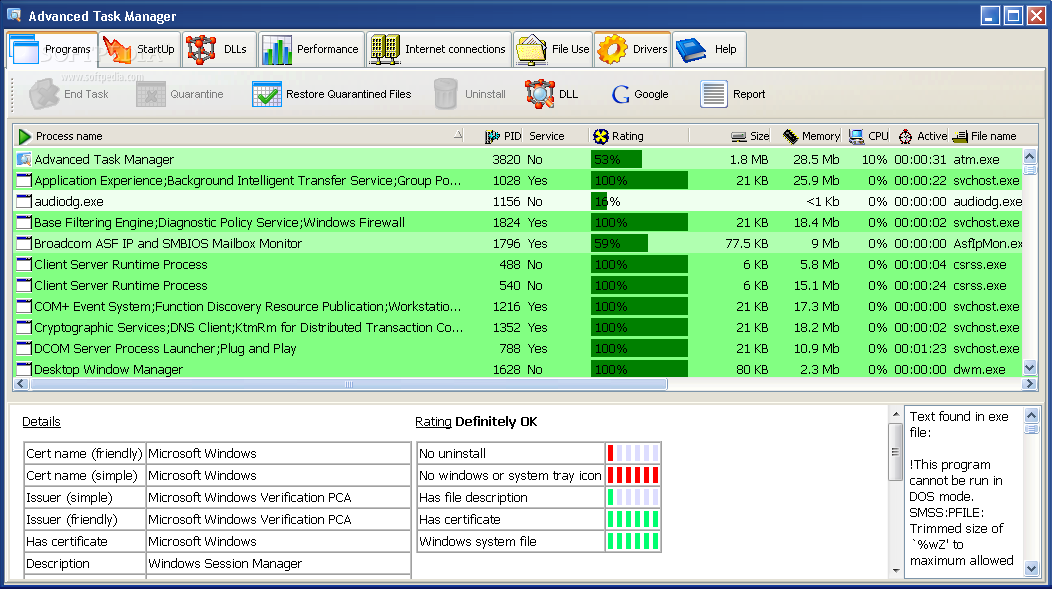Viewport: 1052px width, 589px height.
Task: Select Broadcom ASF IP and SMBIOS Mailbox Monitor
Action: pyautogui.click(x=518, y=244)
